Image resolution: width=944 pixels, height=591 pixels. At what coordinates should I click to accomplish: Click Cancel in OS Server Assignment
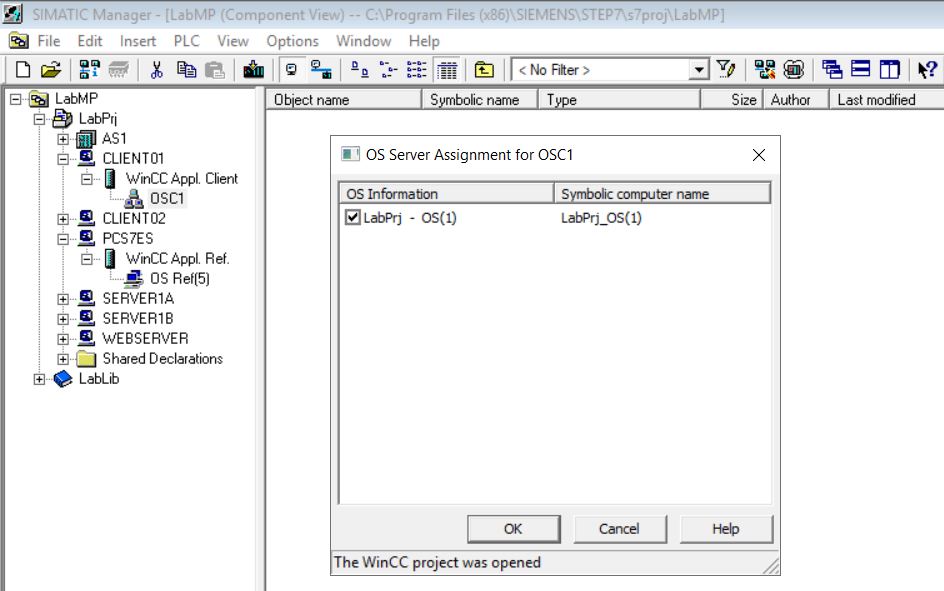[620, 529]
